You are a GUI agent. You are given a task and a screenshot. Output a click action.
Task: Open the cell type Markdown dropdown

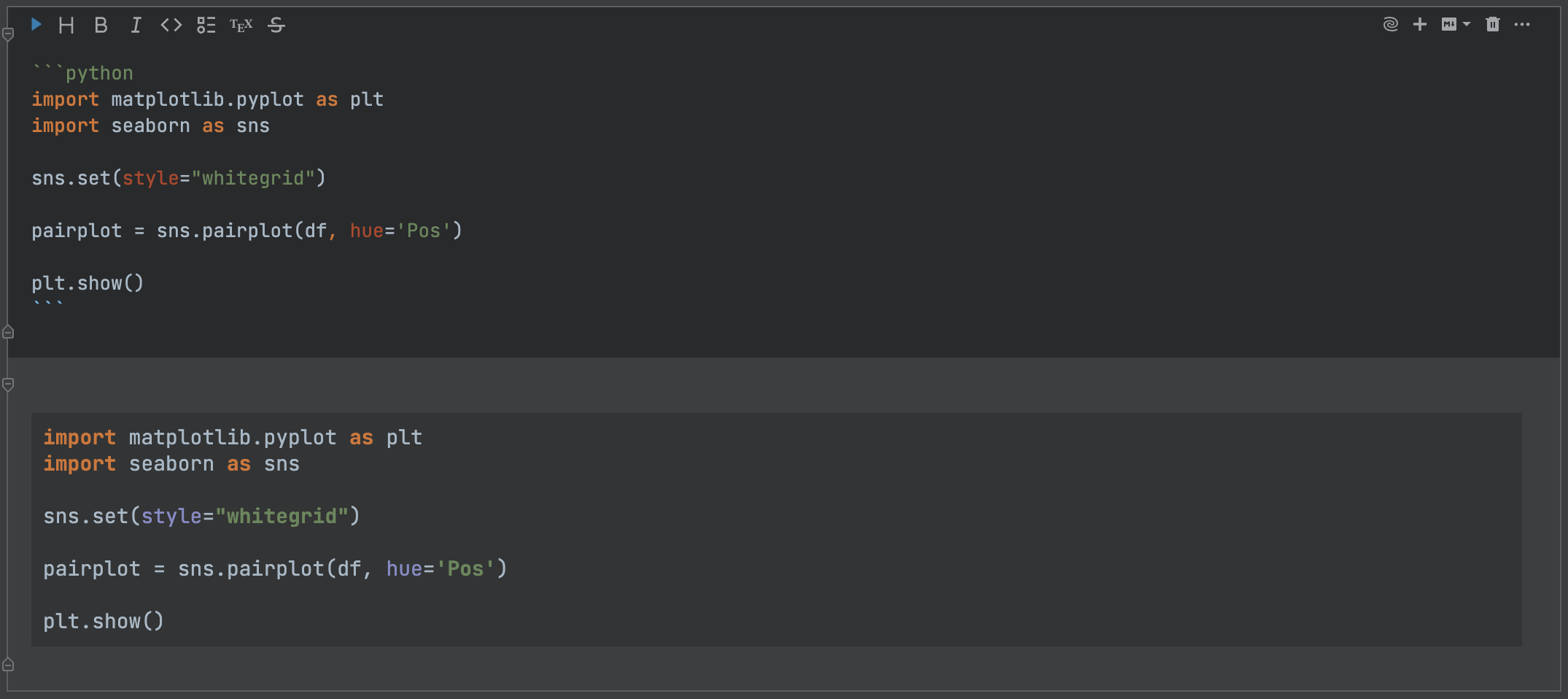1456,25
